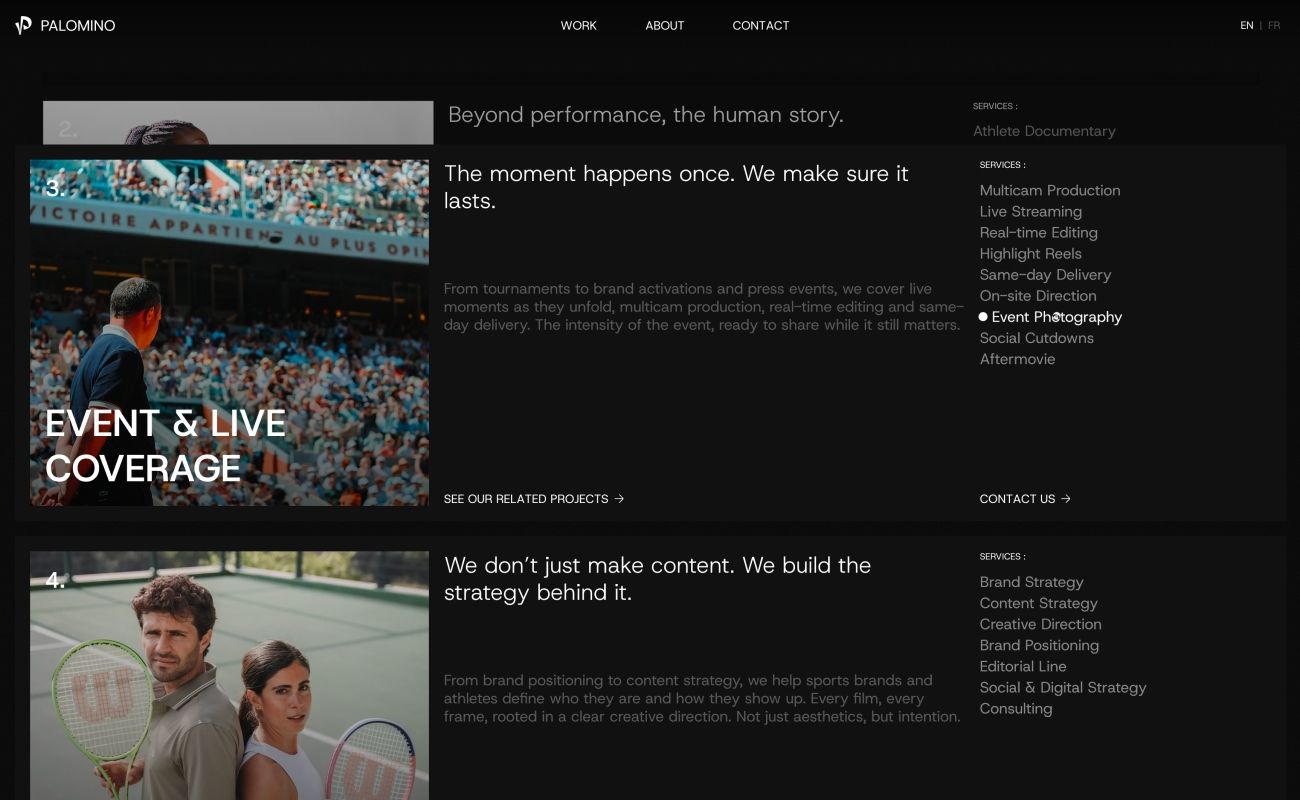Open the partially visible card 2 image
Screen dimensions: 1300x800
(238, 122)
